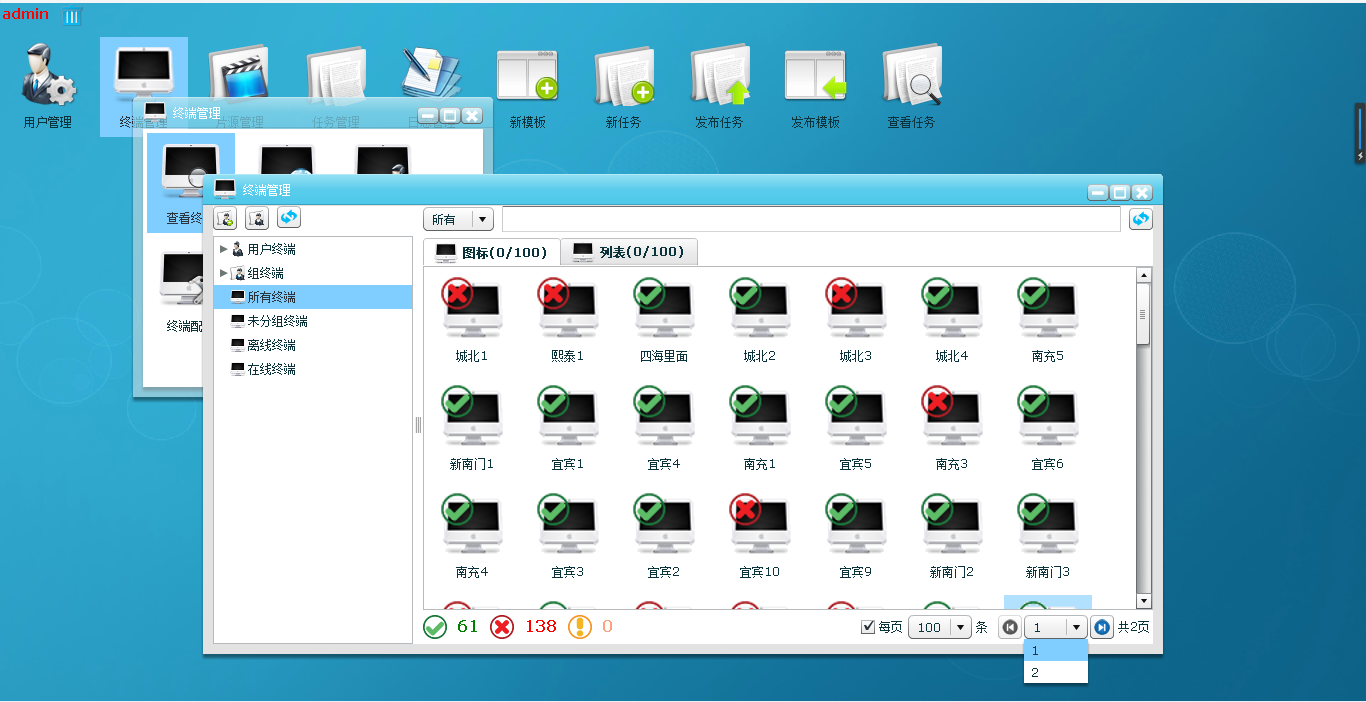Click the red offline status icon
This screenshot has height=702, width=1366.
(502, 627)
